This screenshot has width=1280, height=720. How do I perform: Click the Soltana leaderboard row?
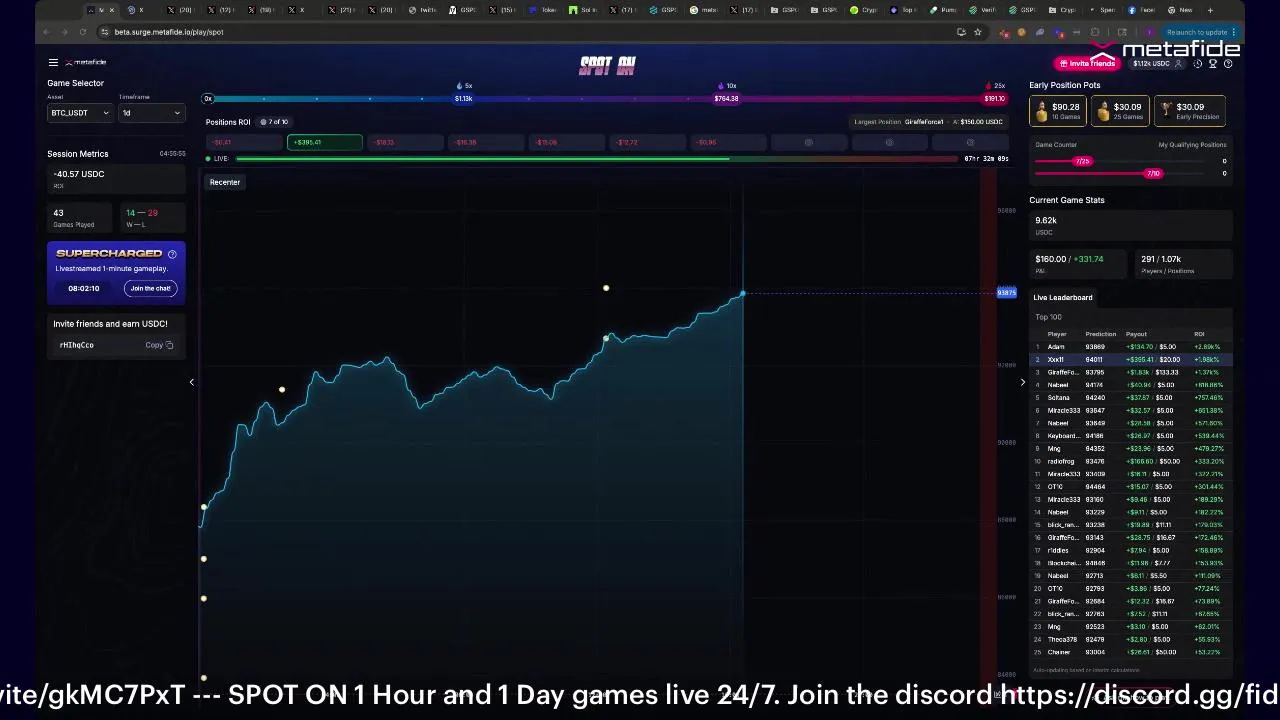1130,398
